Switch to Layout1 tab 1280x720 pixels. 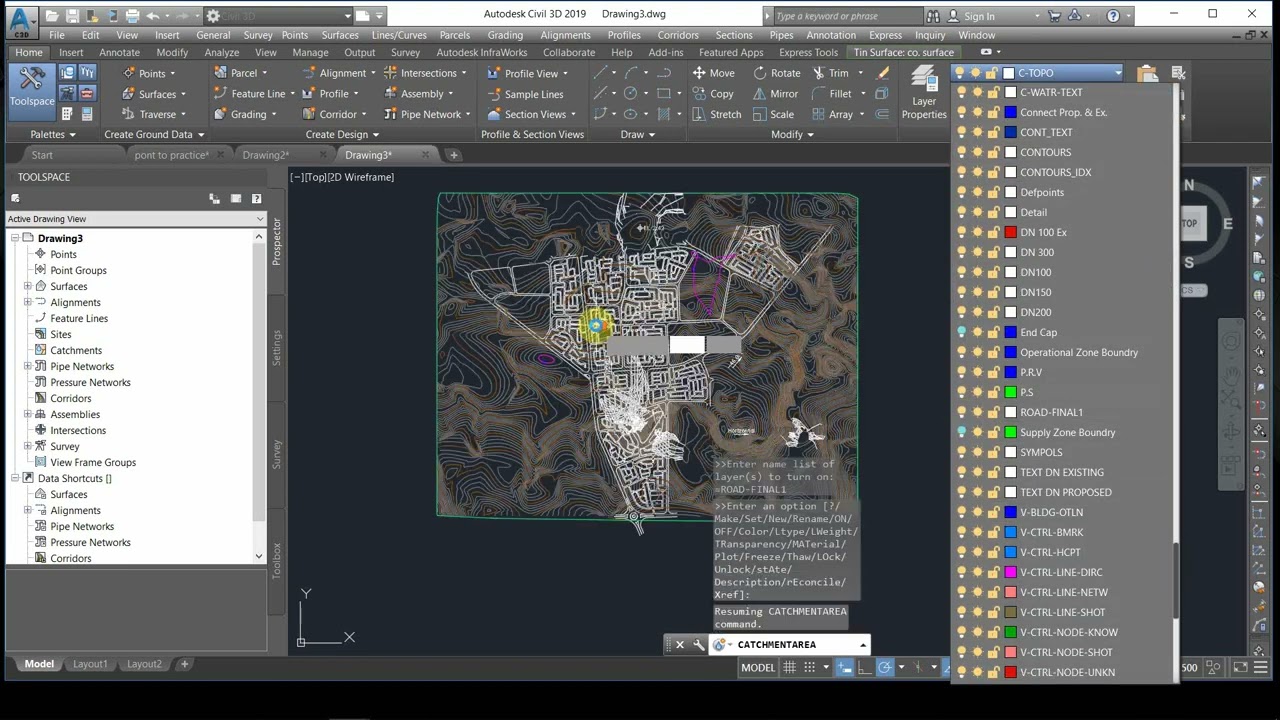pyautogui.click(x=90, y=664)
